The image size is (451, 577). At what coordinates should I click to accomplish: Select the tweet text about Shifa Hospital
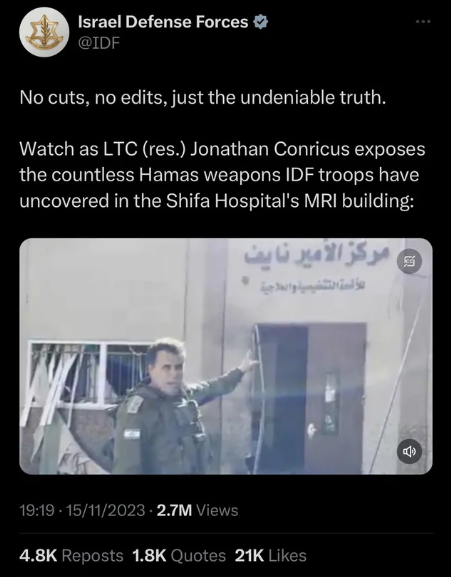pyautogui.click(x=222, y=175)
